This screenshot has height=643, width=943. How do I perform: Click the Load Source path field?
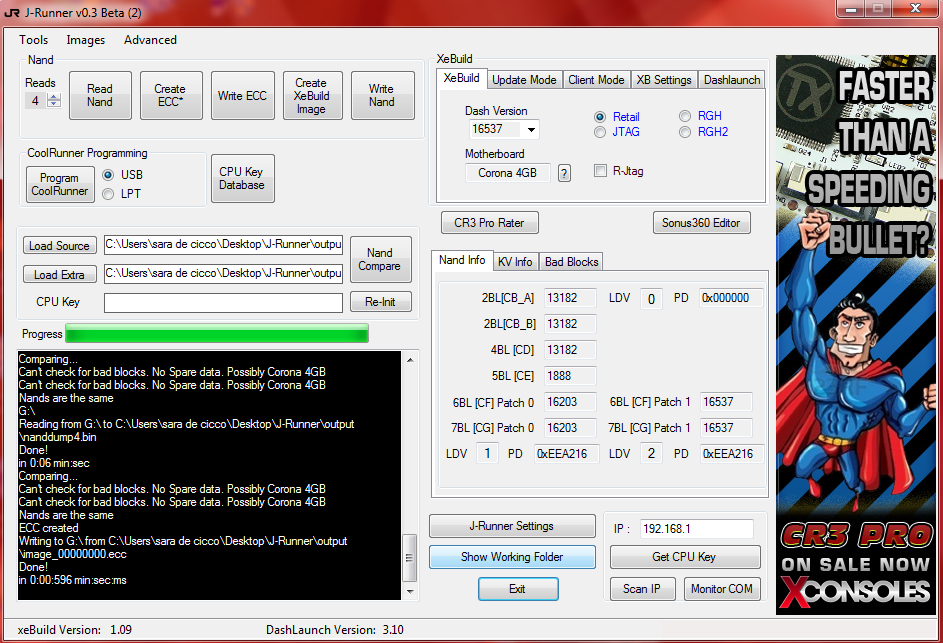click(x=223, y=244)
